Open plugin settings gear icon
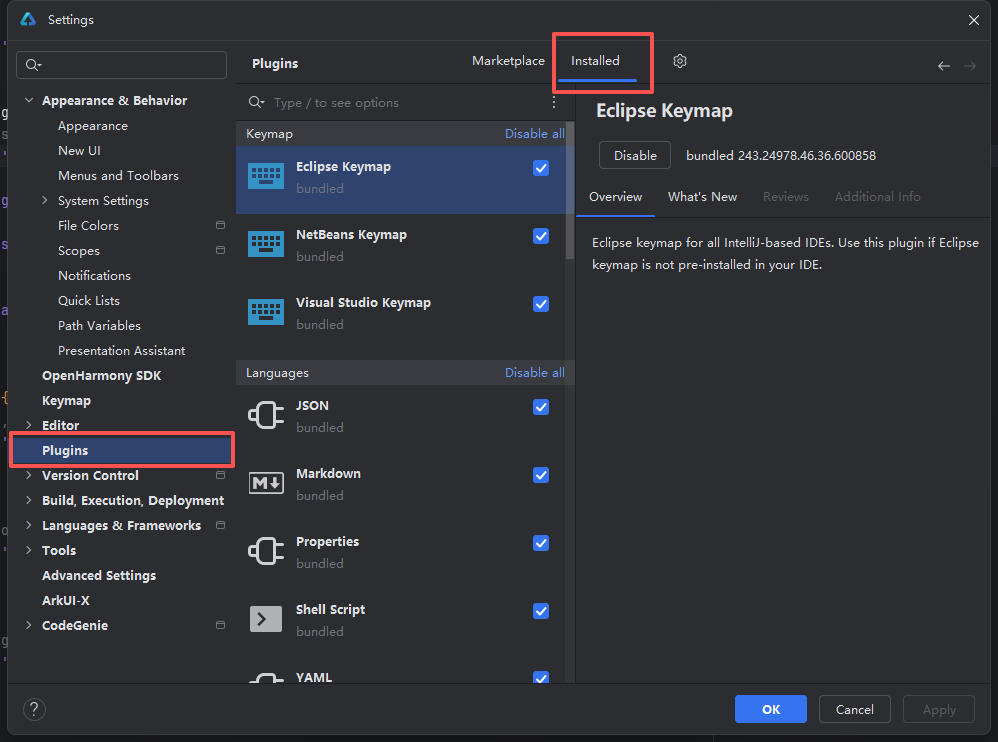This screenshot has width=998, height=742. pyautogui.click(x=680, y=61)
